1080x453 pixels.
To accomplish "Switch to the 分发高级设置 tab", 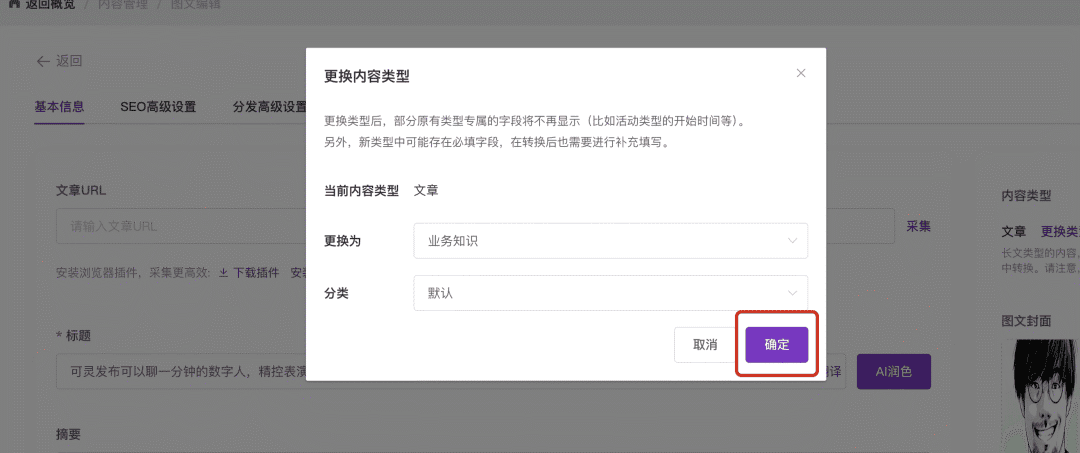I will coord(269,107).
